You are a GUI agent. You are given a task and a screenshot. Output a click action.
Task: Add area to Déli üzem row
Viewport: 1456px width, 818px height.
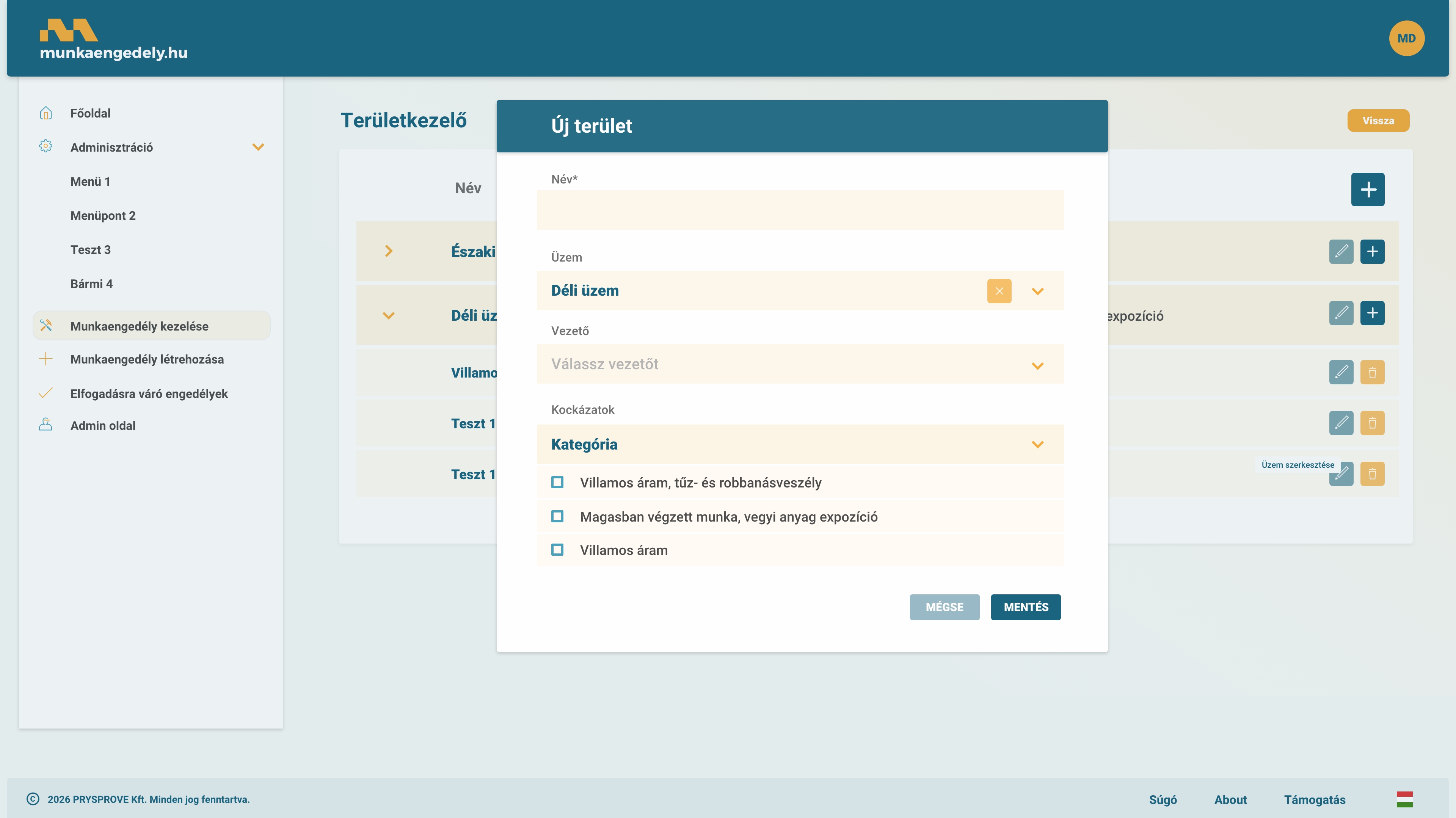tap(1372, 313)
